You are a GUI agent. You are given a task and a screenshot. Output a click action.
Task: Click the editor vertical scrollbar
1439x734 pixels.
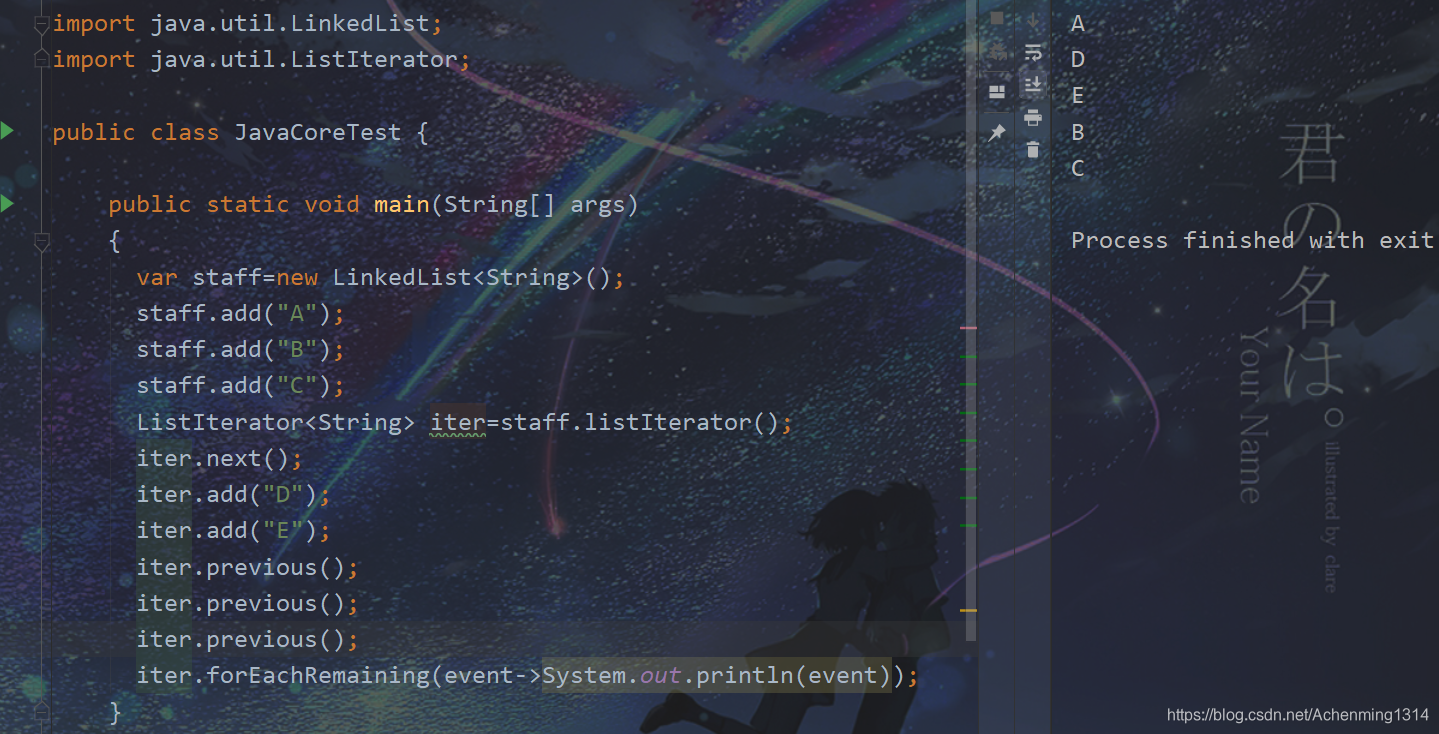971,320
